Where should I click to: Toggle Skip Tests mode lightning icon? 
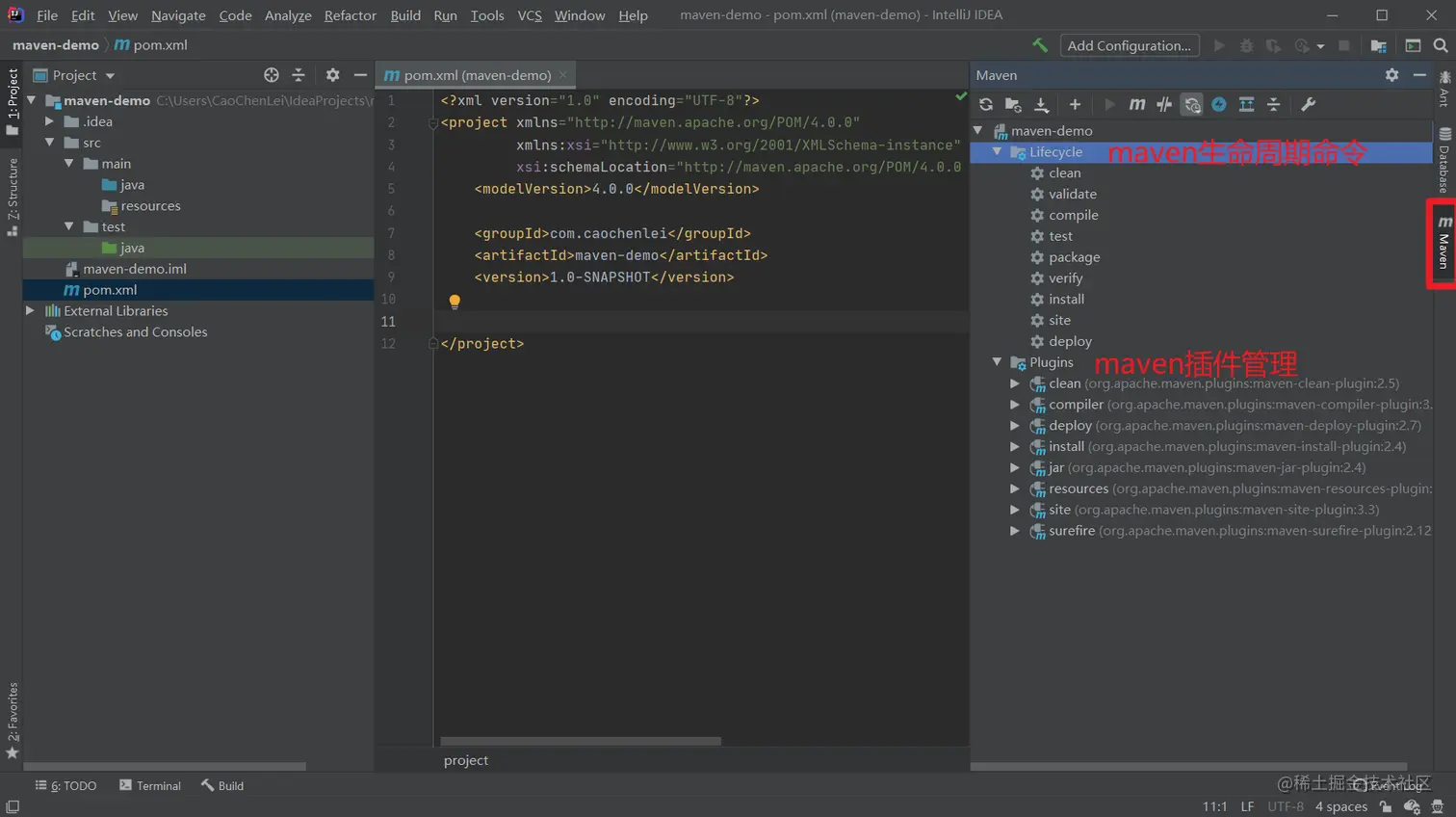1219,104
